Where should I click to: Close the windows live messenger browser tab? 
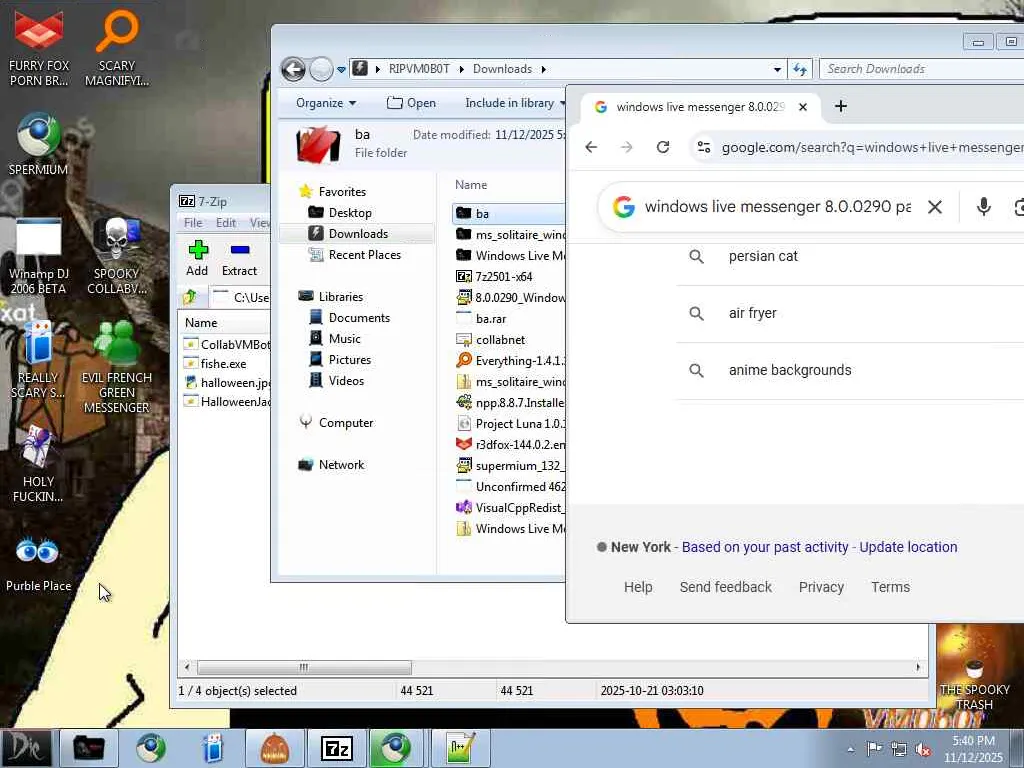(x=803, y=106)
